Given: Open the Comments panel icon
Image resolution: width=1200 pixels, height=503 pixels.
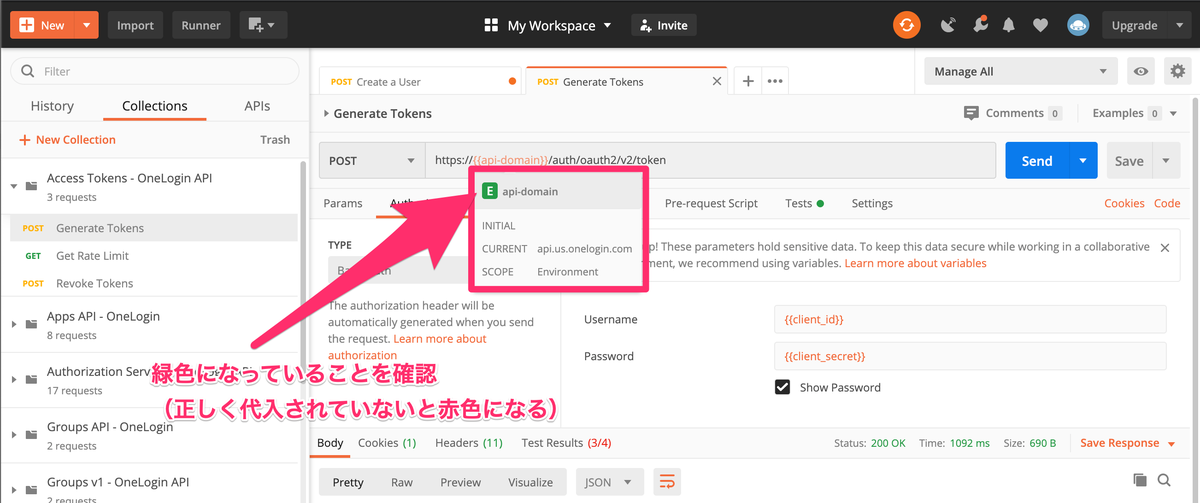Looking at the screenshot, I should coord(971,113).
